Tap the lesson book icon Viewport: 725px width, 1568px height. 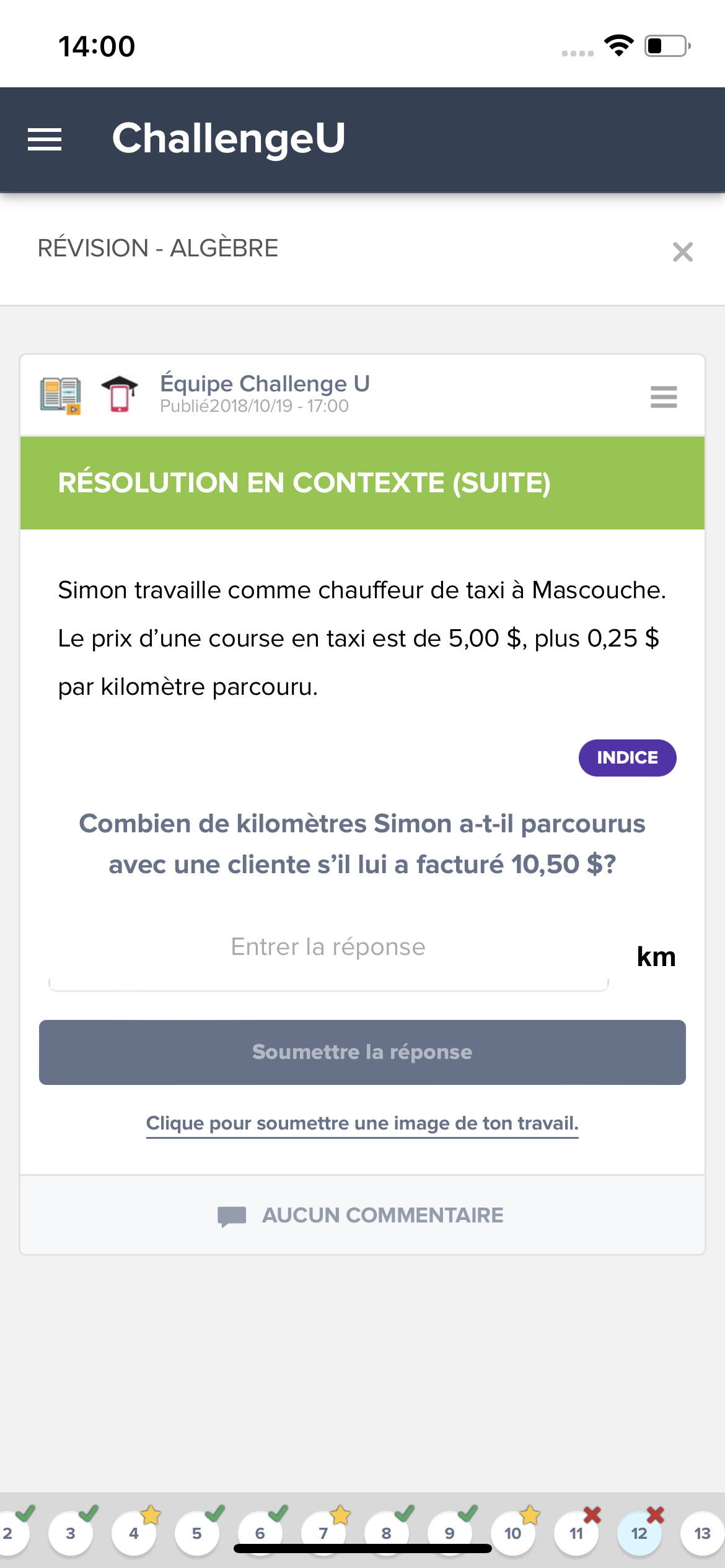(60, 395)
